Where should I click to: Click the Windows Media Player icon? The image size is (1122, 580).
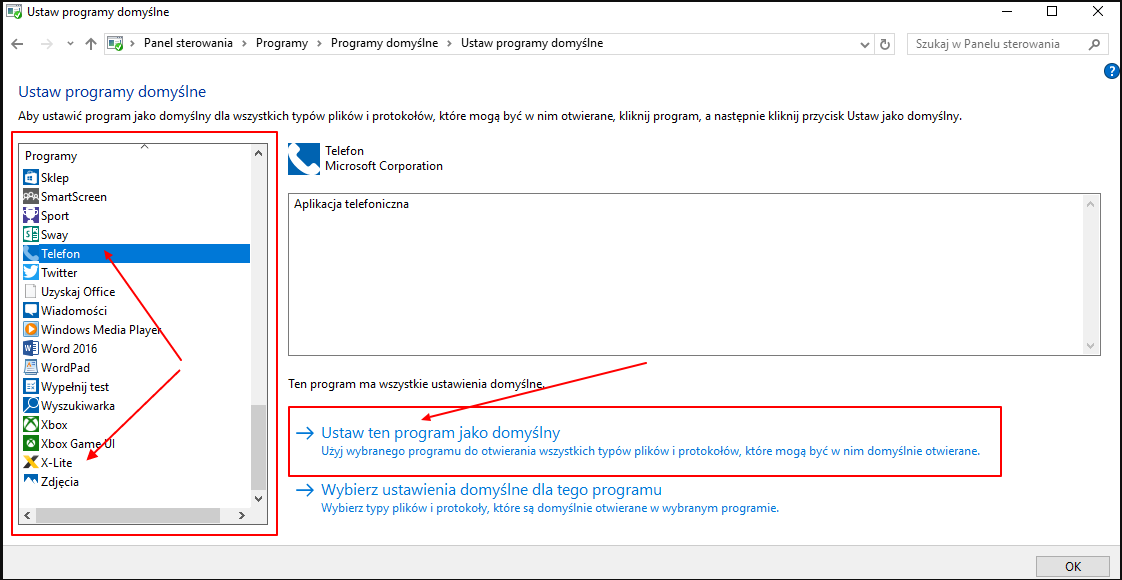click(x=31, y=330)
